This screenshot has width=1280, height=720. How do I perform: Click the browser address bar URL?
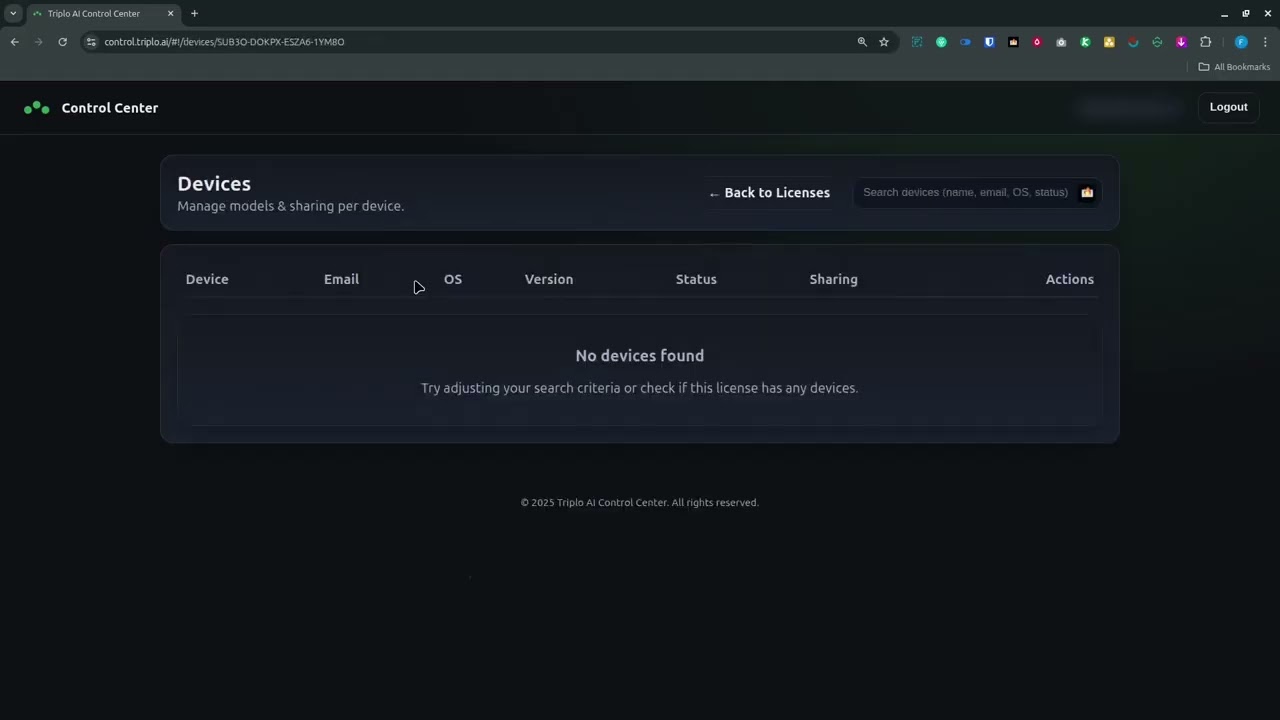(x=224, y=42)
